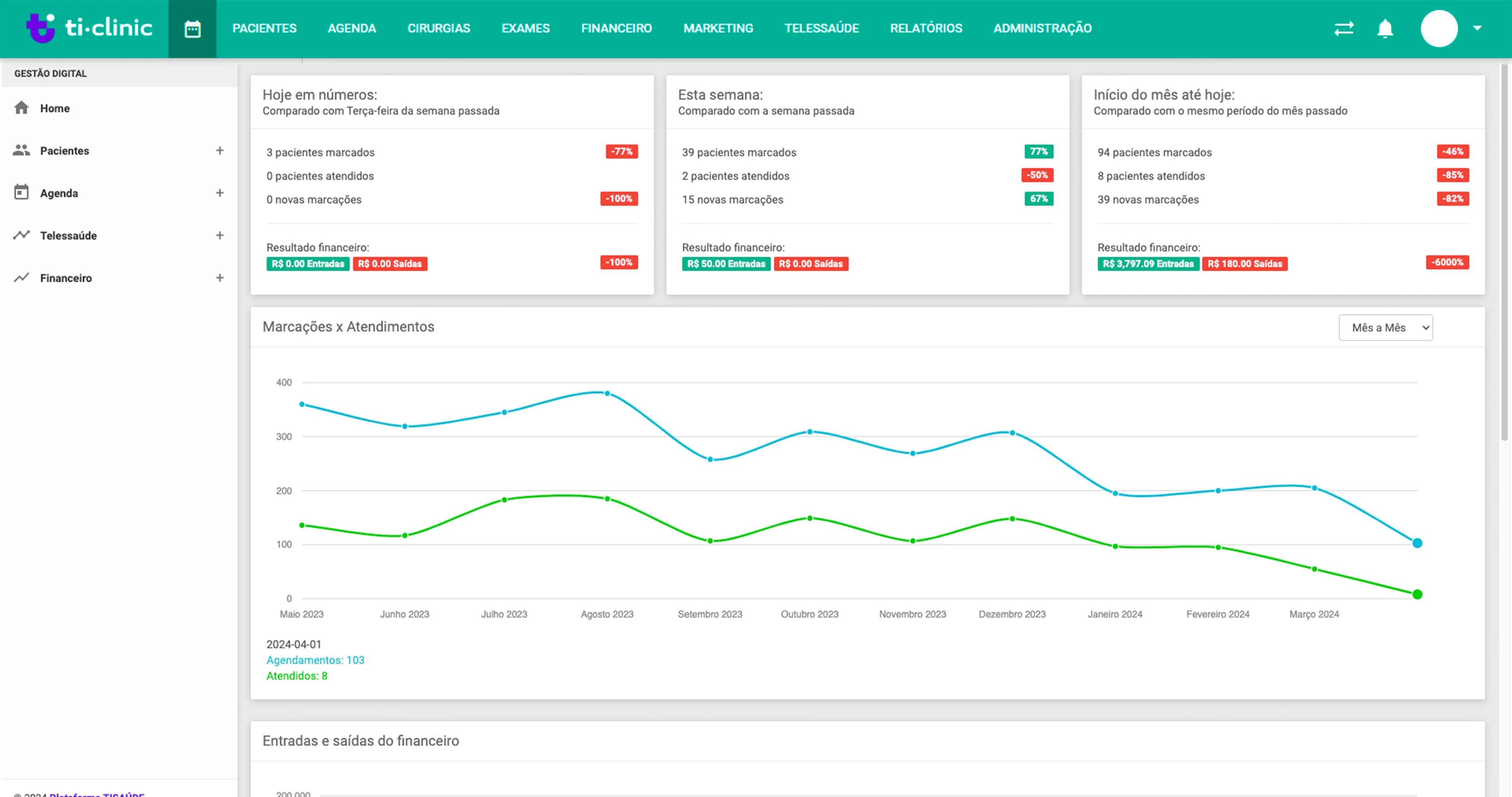Expand Telessaúde submenu with plus
The height and width of the screenshot is (797, 1512).
(x=219, y=235)
